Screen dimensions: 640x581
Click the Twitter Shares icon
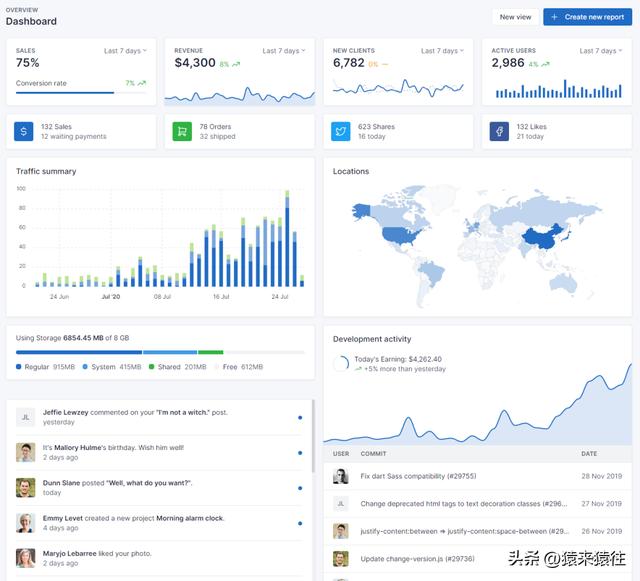point(341,131)
